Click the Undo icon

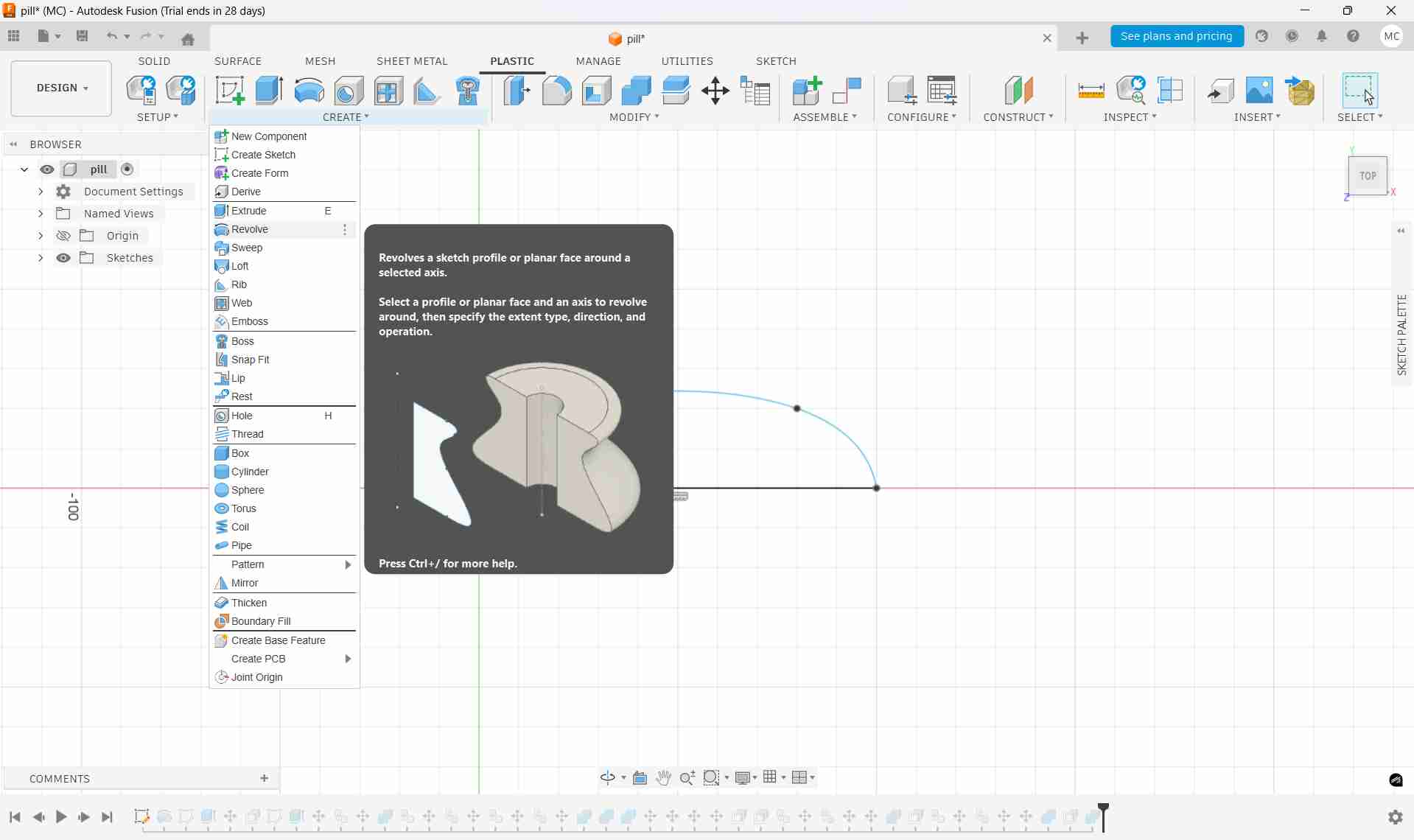pos(111,36)
